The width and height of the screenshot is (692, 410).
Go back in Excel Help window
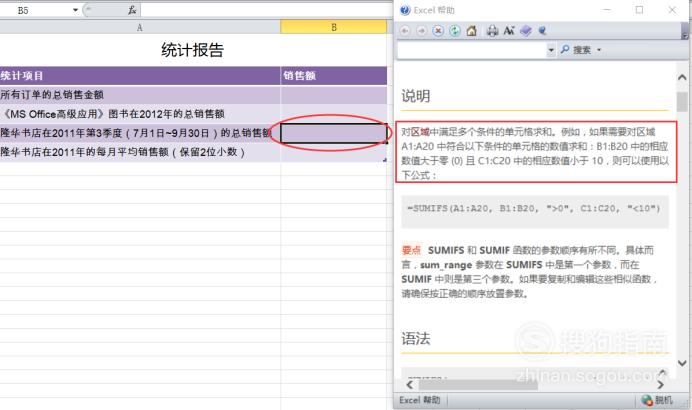pyautogui.click(x=405, y=30)
